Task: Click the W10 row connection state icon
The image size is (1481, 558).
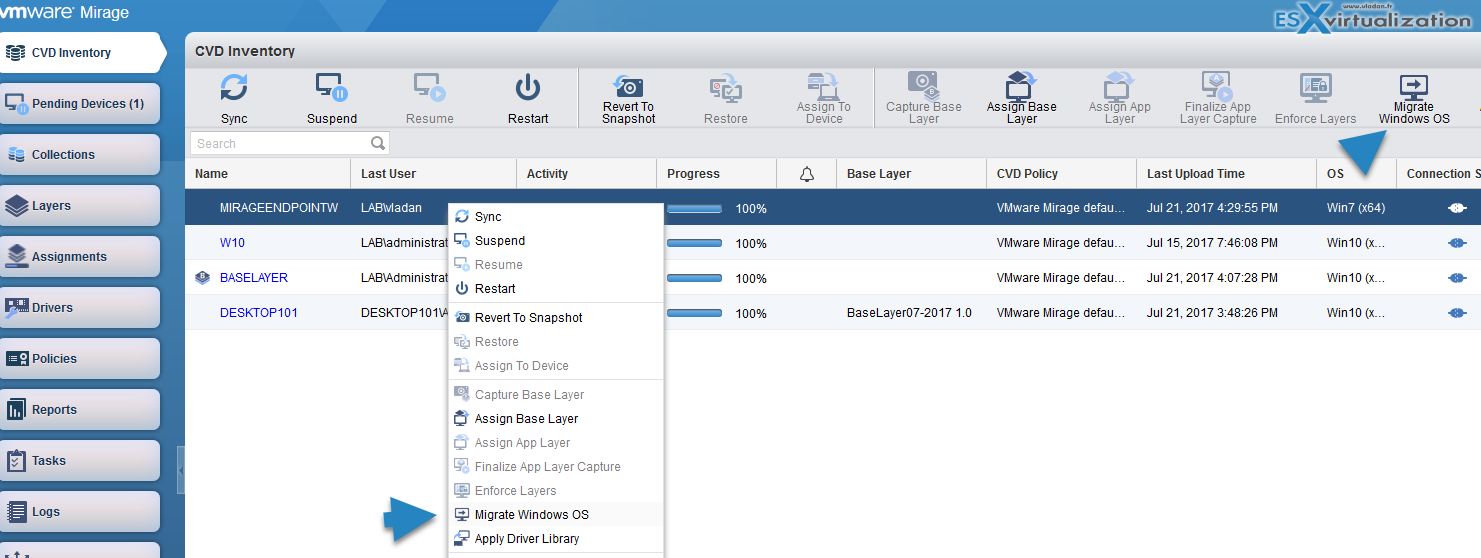Action: click(x=1456, y=243)
